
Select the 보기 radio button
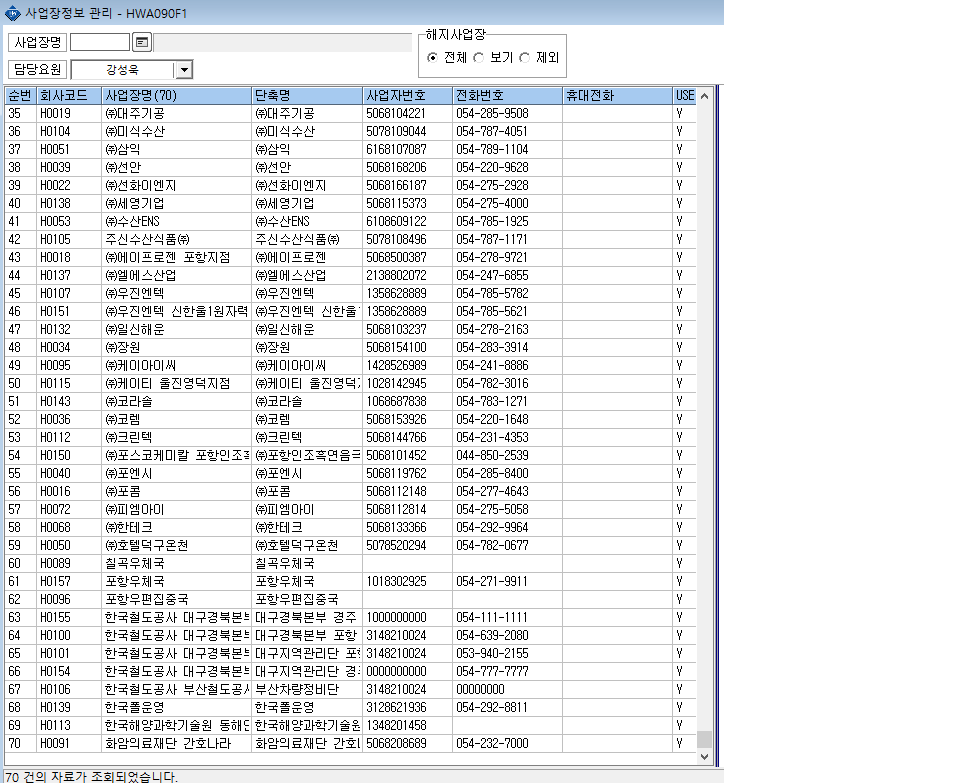pos(478,58)
